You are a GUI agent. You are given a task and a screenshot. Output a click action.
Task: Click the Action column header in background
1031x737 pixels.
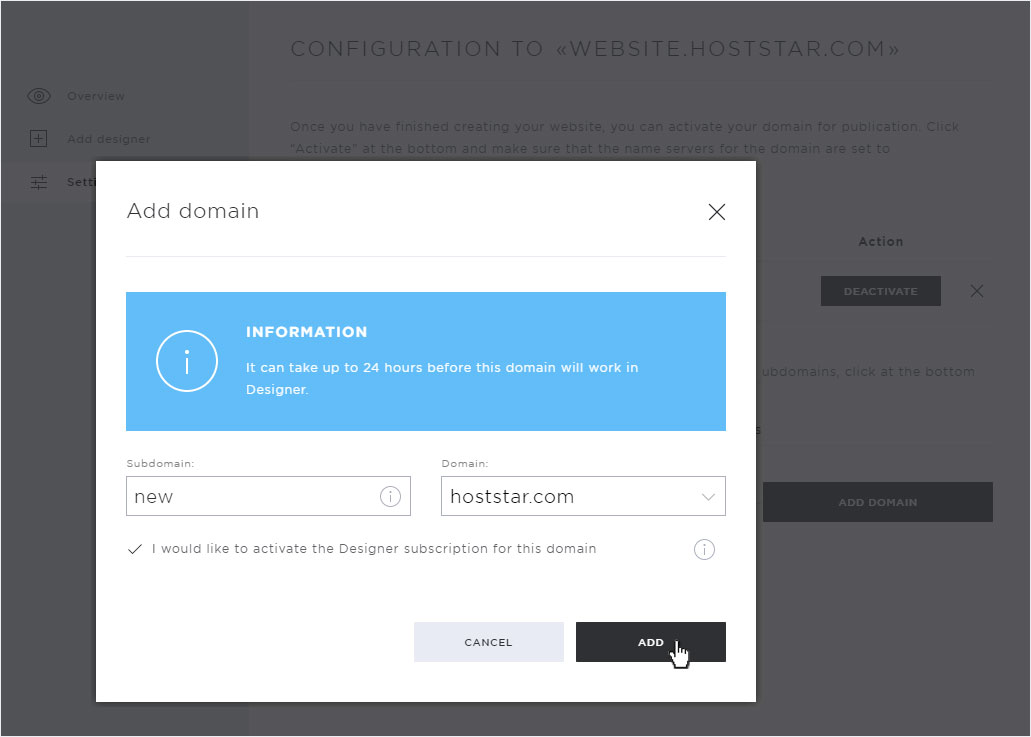(x=881, y=241)
